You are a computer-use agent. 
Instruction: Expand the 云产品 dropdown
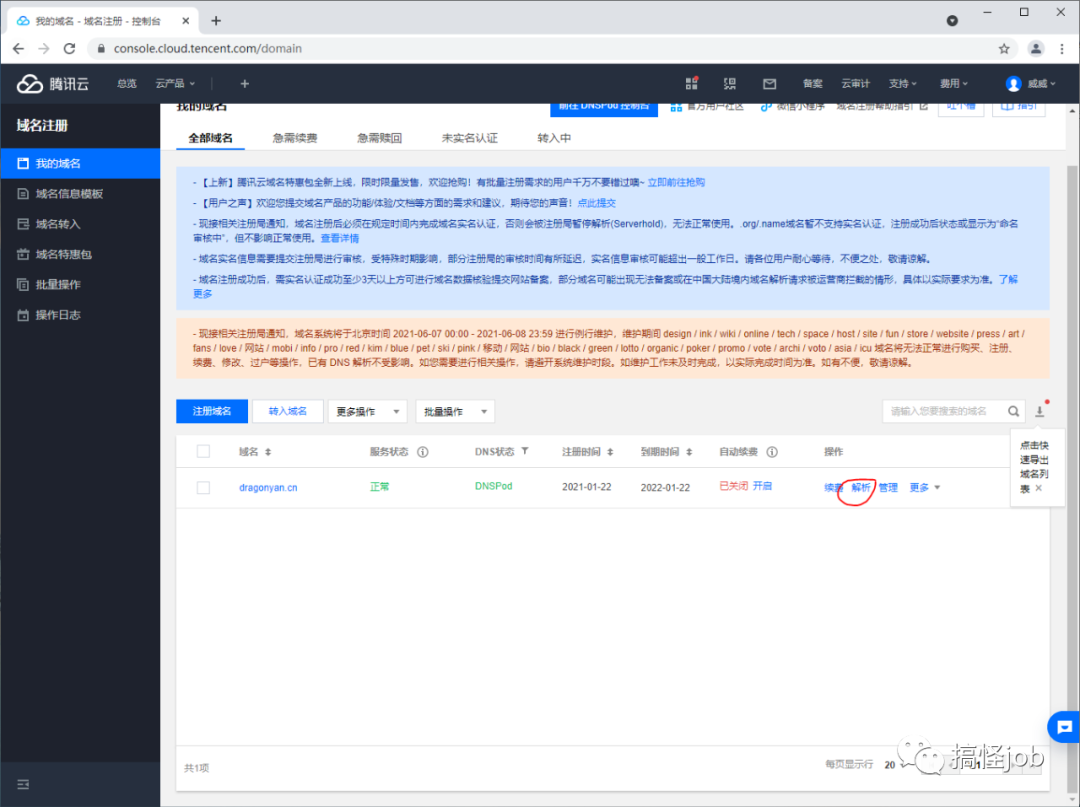click(175, 83)
